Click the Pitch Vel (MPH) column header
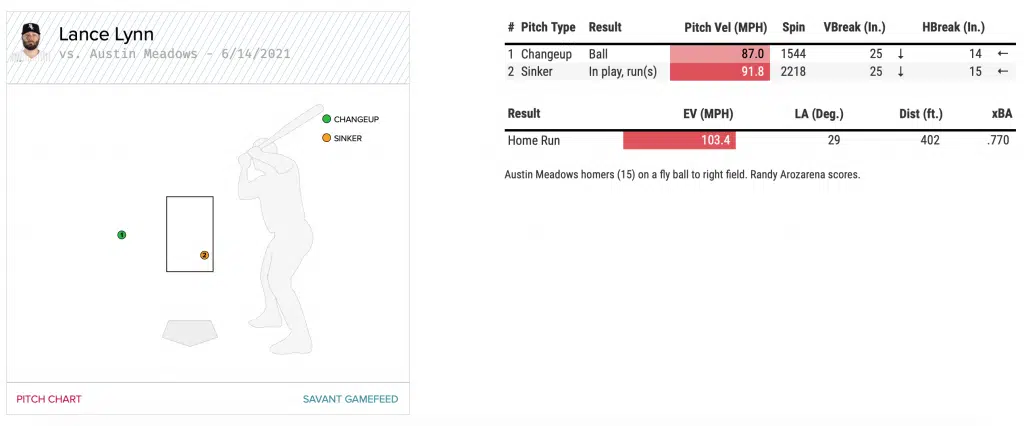 [x=725, y=27]
